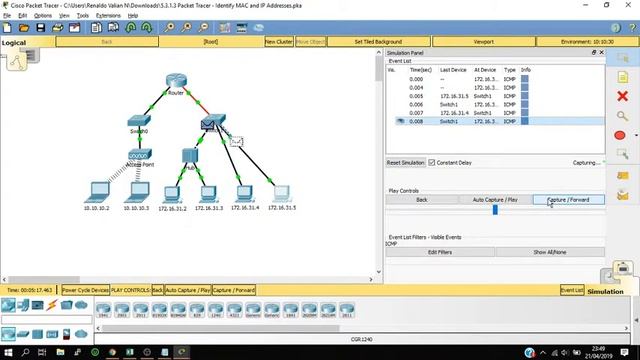
Task: Click the Info color square at 0.000
Action: (x=525, y=79)
